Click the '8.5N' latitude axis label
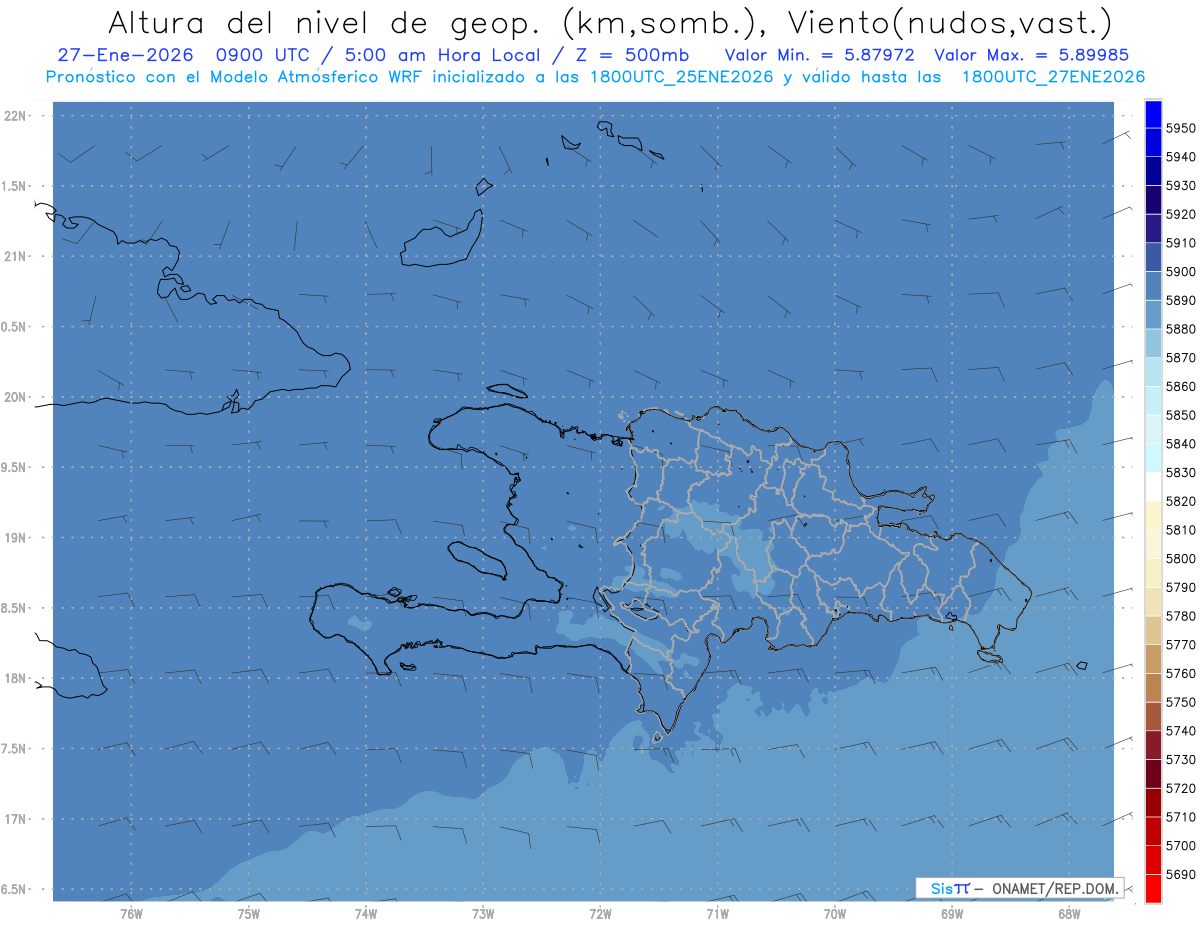1200x927 pixels. click(x=14, y=608)
